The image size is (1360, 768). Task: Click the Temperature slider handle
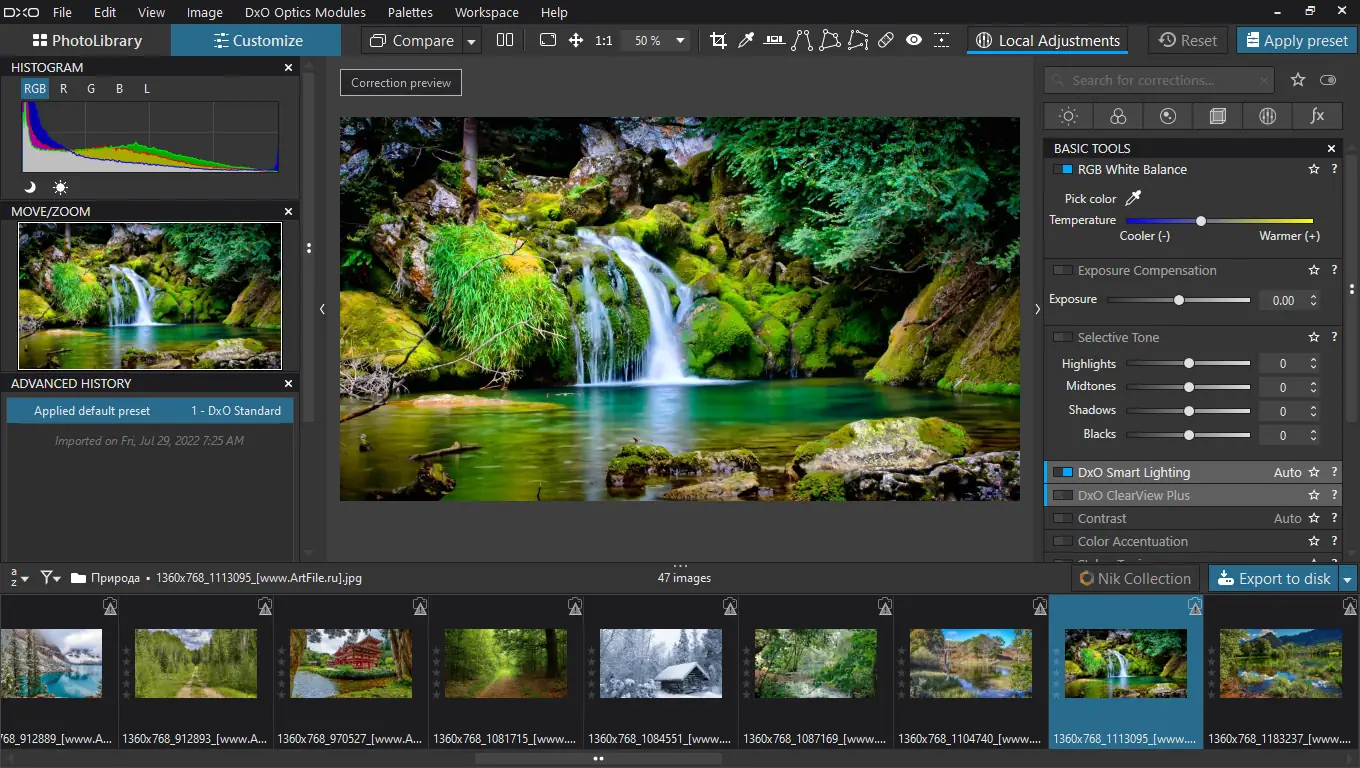coord(1201,221)
